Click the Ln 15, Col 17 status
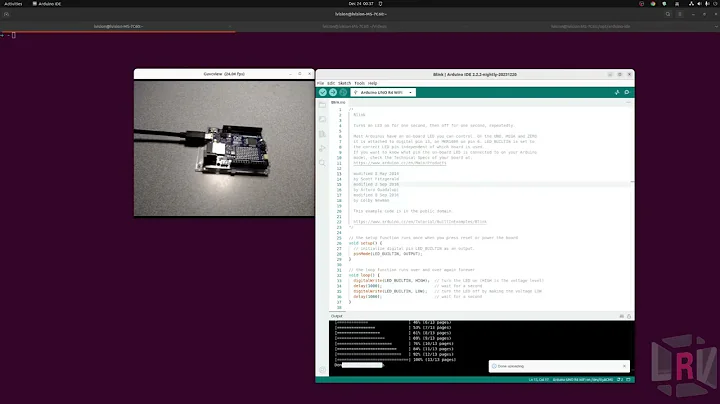 pyautogui.click(x=539, y=380)
